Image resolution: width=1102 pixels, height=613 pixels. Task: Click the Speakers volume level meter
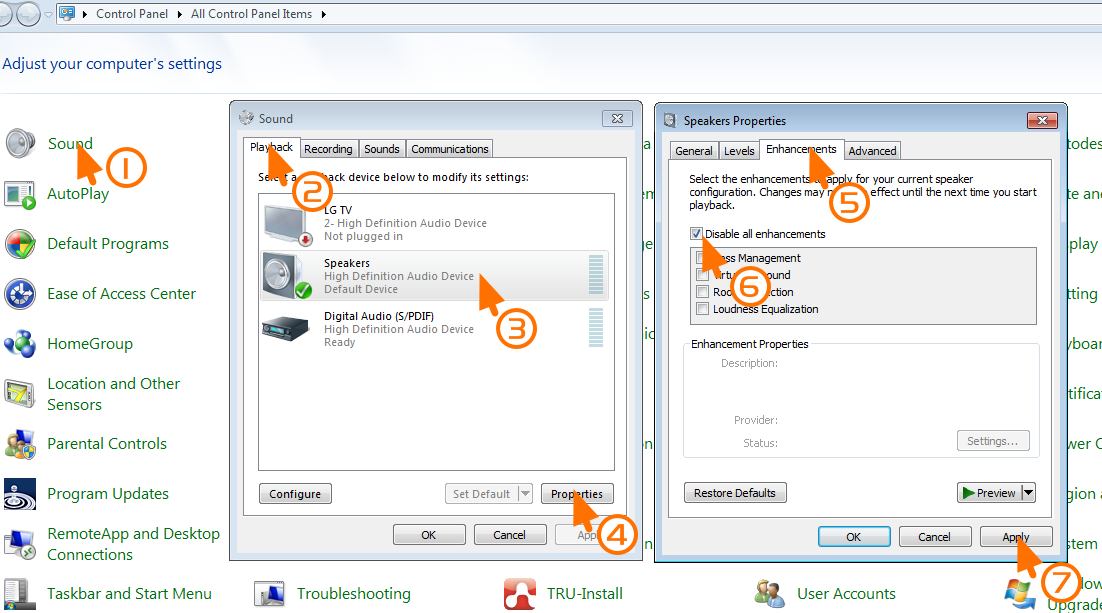point(596,275)
